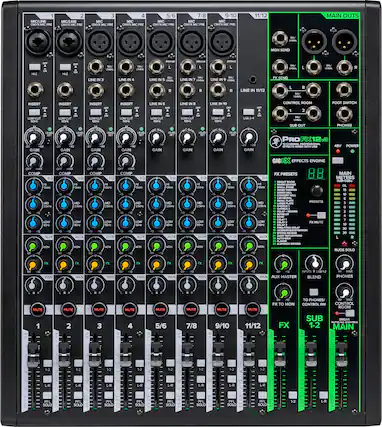Toggle the Hi-Z switch on channel 2
This screenshot has width=382, height=427.
(65, 67)
